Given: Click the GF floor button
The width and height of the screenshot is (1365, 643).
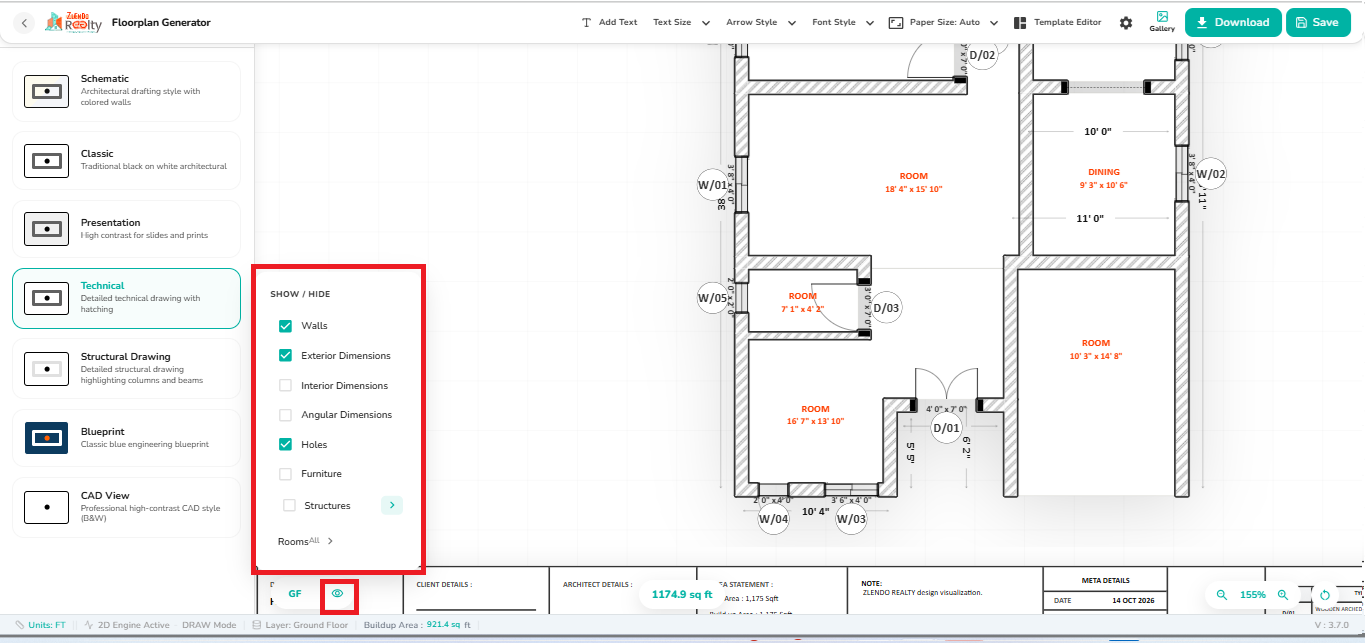Looking at the screenshot, I should click(295, 594).
